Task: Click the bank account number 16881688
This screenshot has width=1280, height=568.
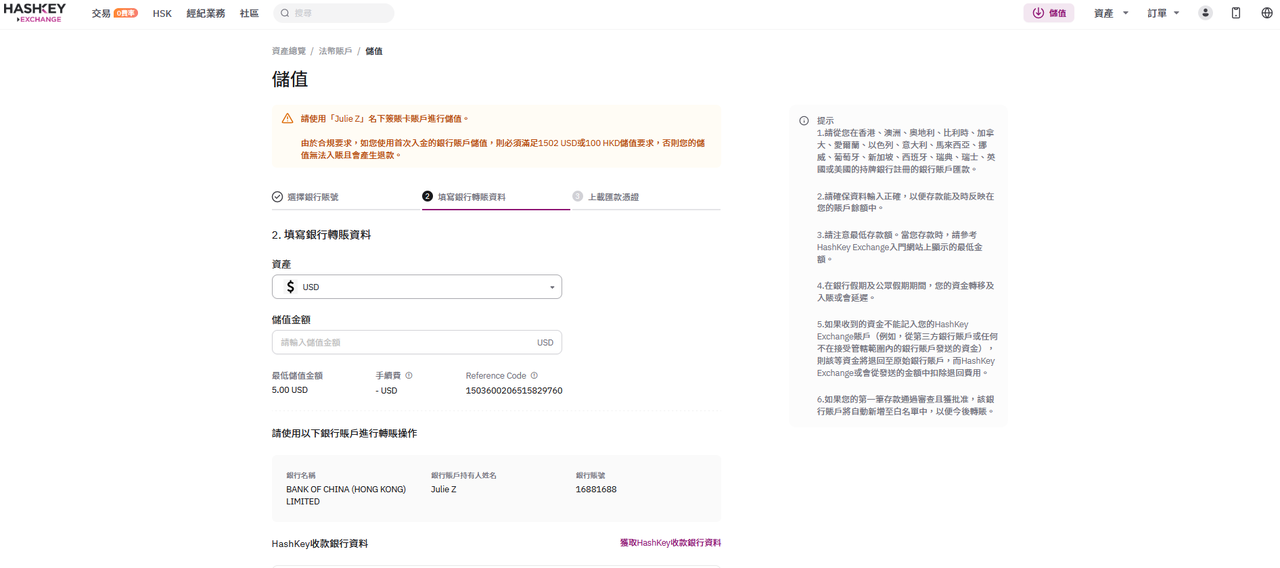Action: click(596, 490)
